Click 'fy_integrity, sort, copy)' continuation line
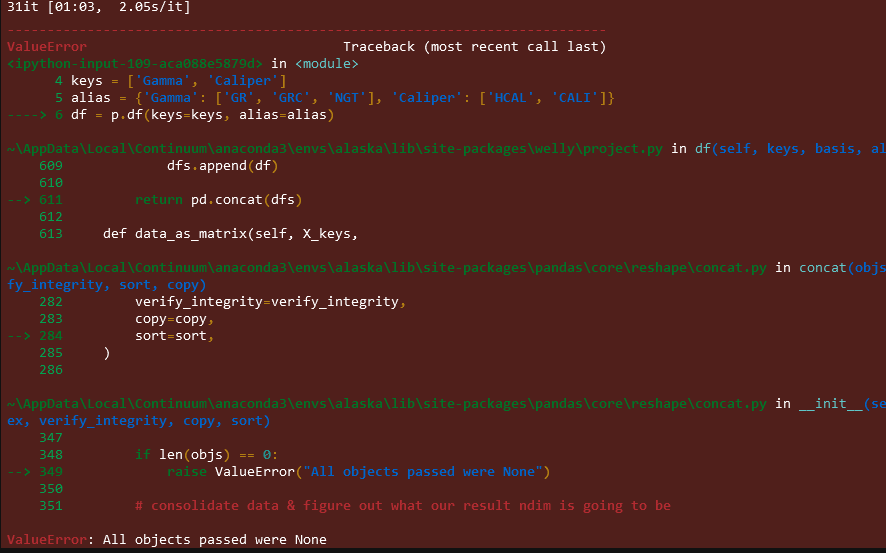The image size is (886, 553). tap(107, 285)
